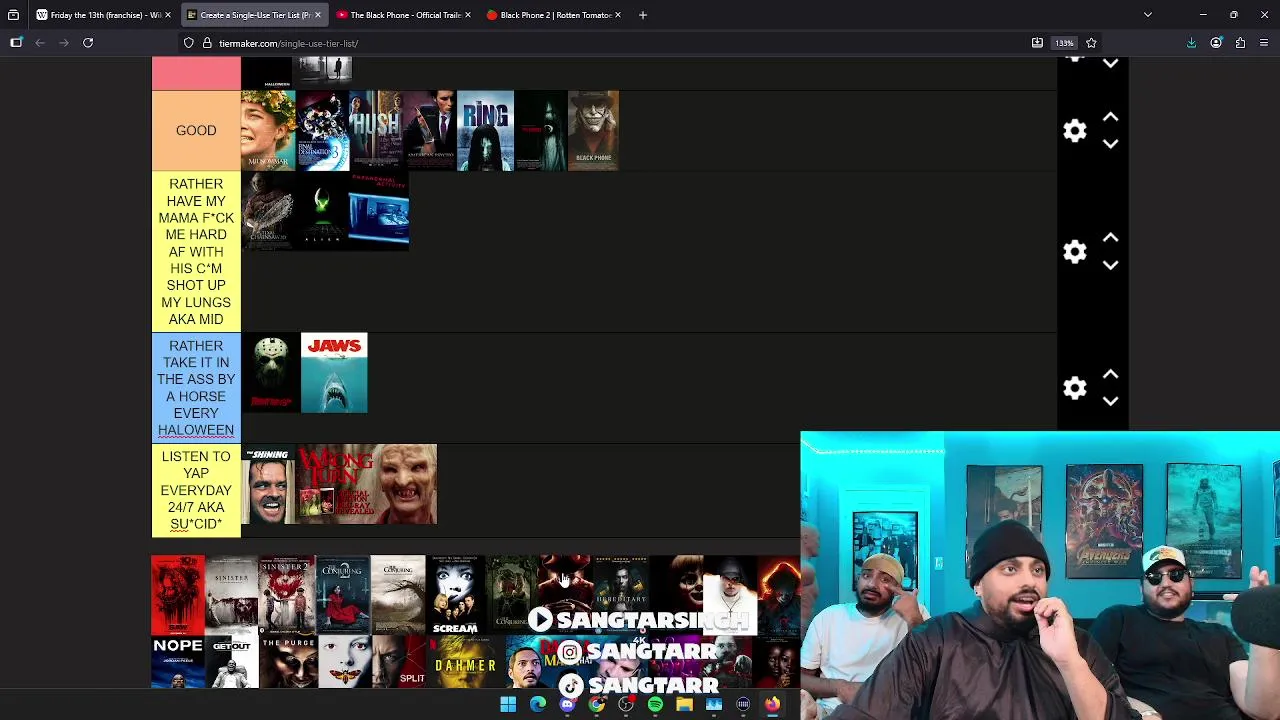Select the Alien poster in MID tier
Viewport: 1280px width, 720px height.
tap(322, 211)
